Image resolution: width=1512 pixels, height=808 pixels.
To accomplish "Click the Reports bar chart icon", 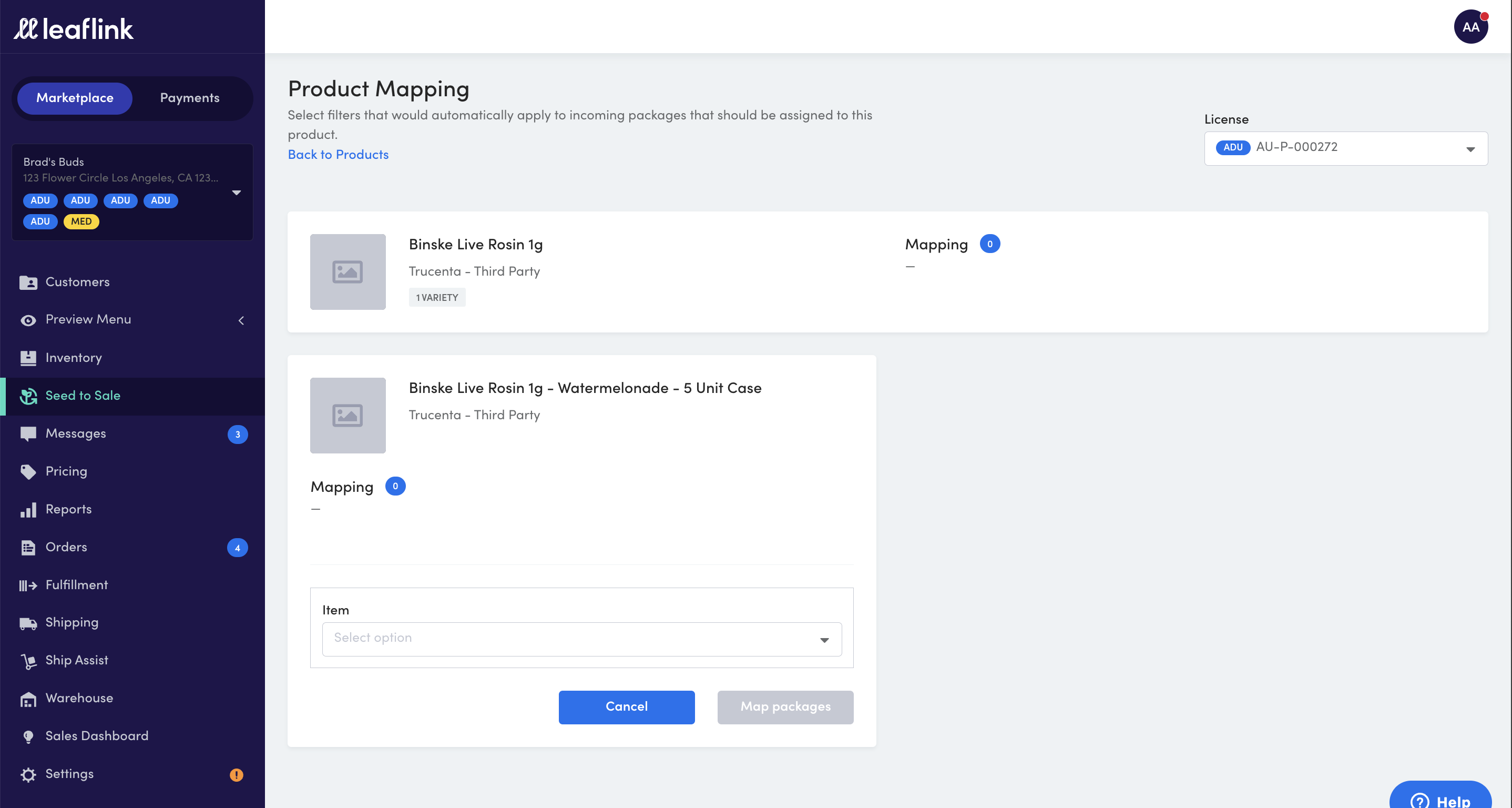I will point(28,510).
